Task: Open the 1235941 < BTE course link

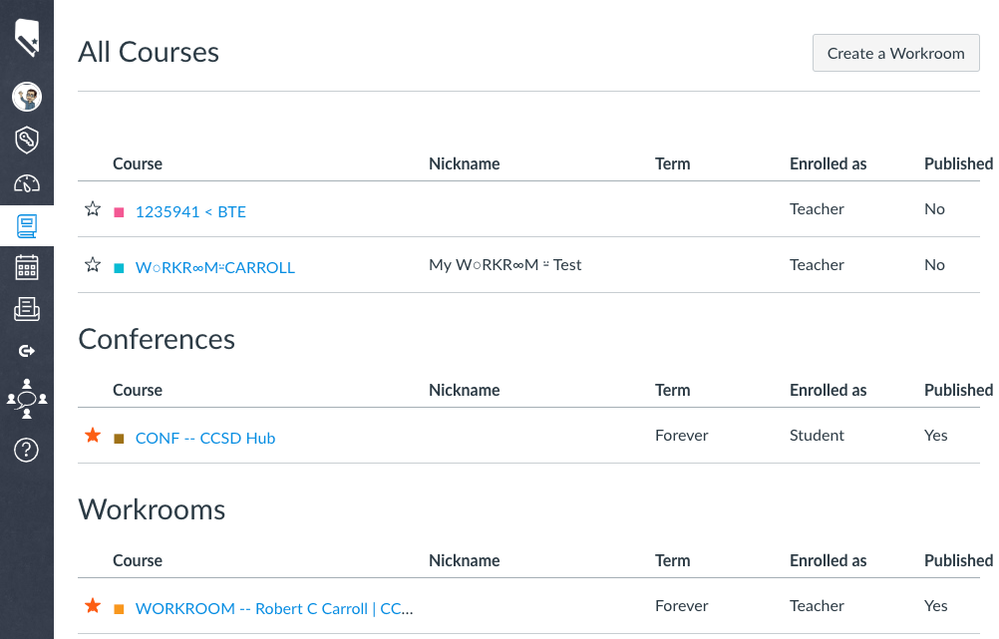Action: [190, 212]
